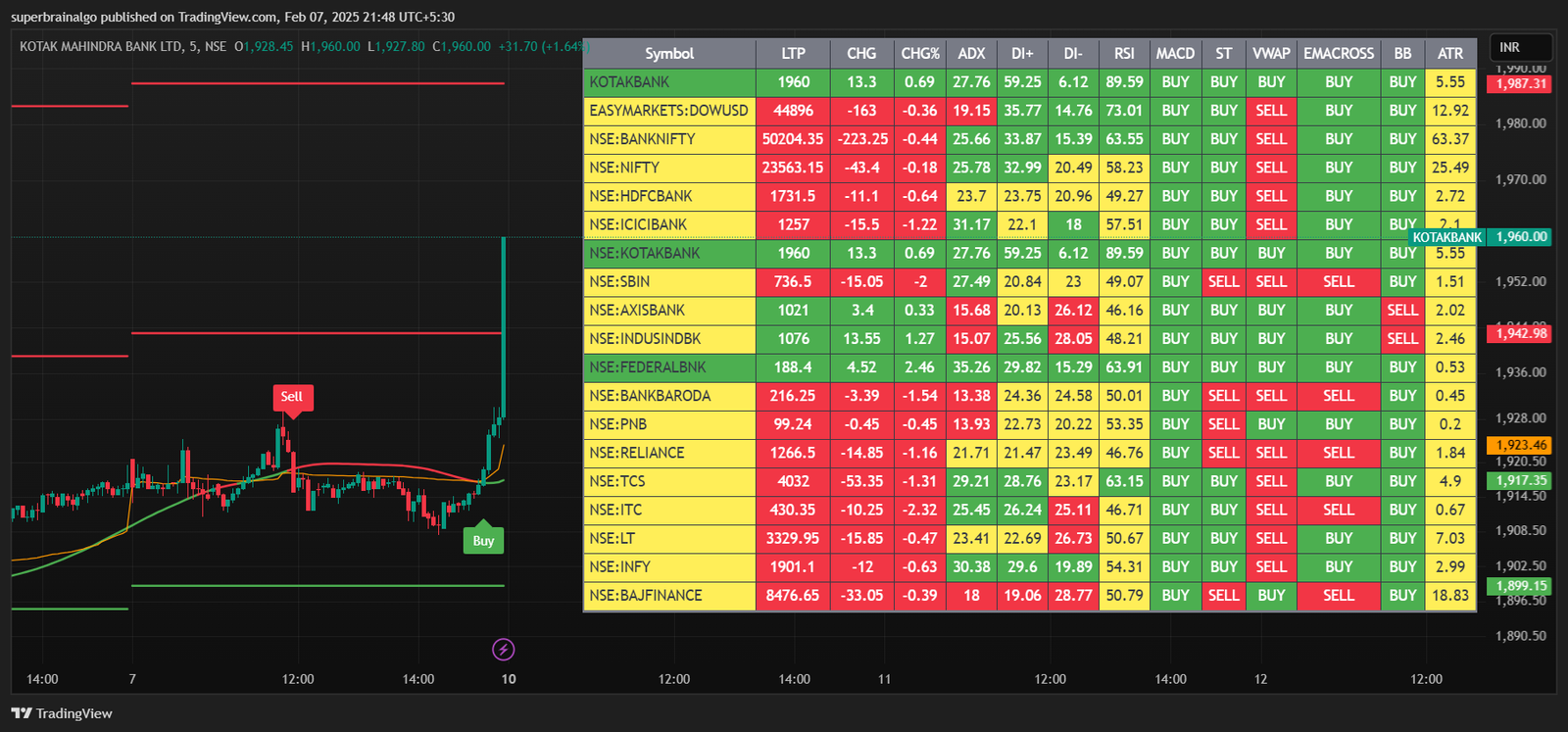
Task: Click the date label 11 on time axis
Action: point(884,679)
